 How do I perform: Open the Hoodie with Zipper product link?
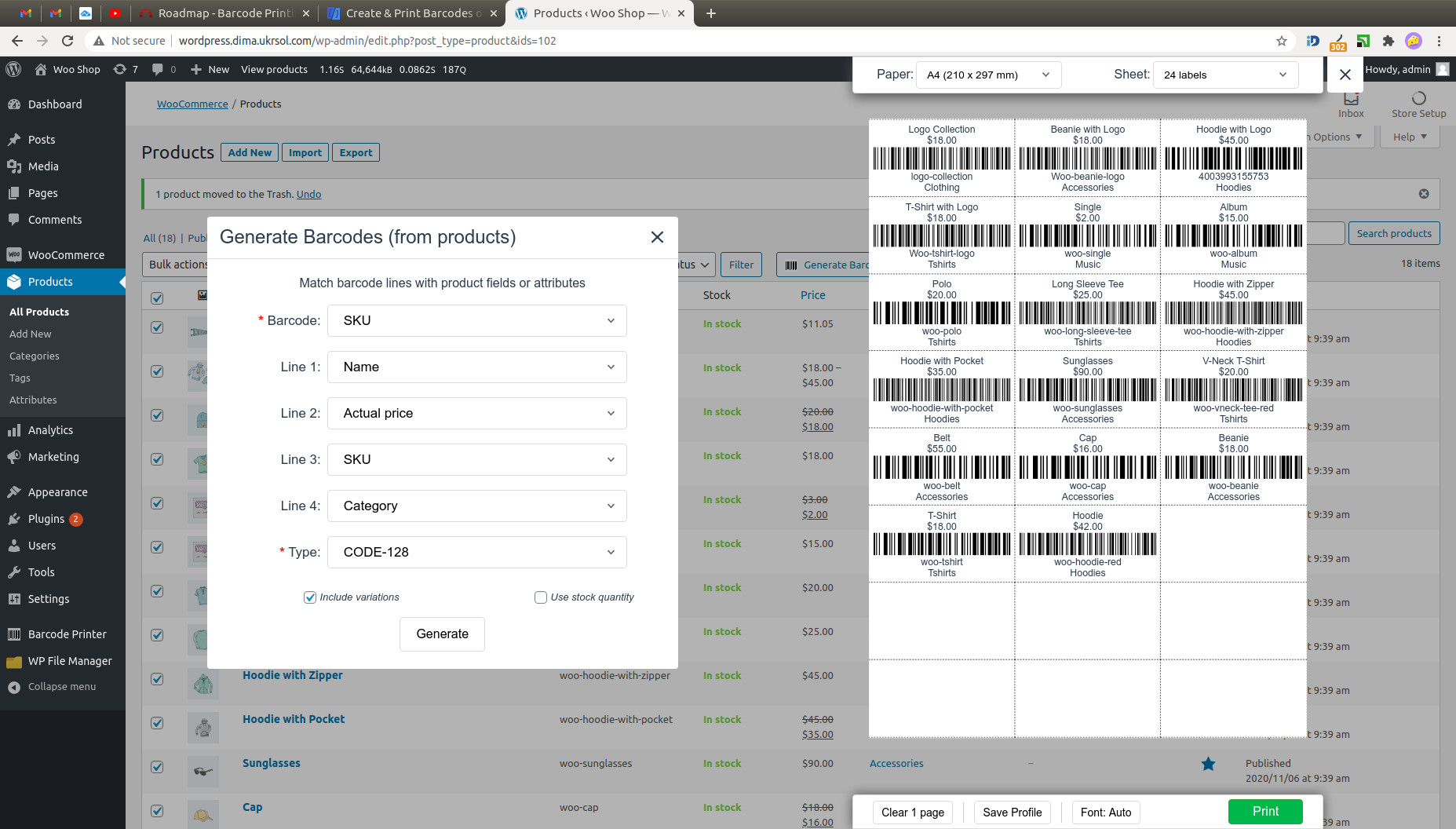tap(293, 675)
